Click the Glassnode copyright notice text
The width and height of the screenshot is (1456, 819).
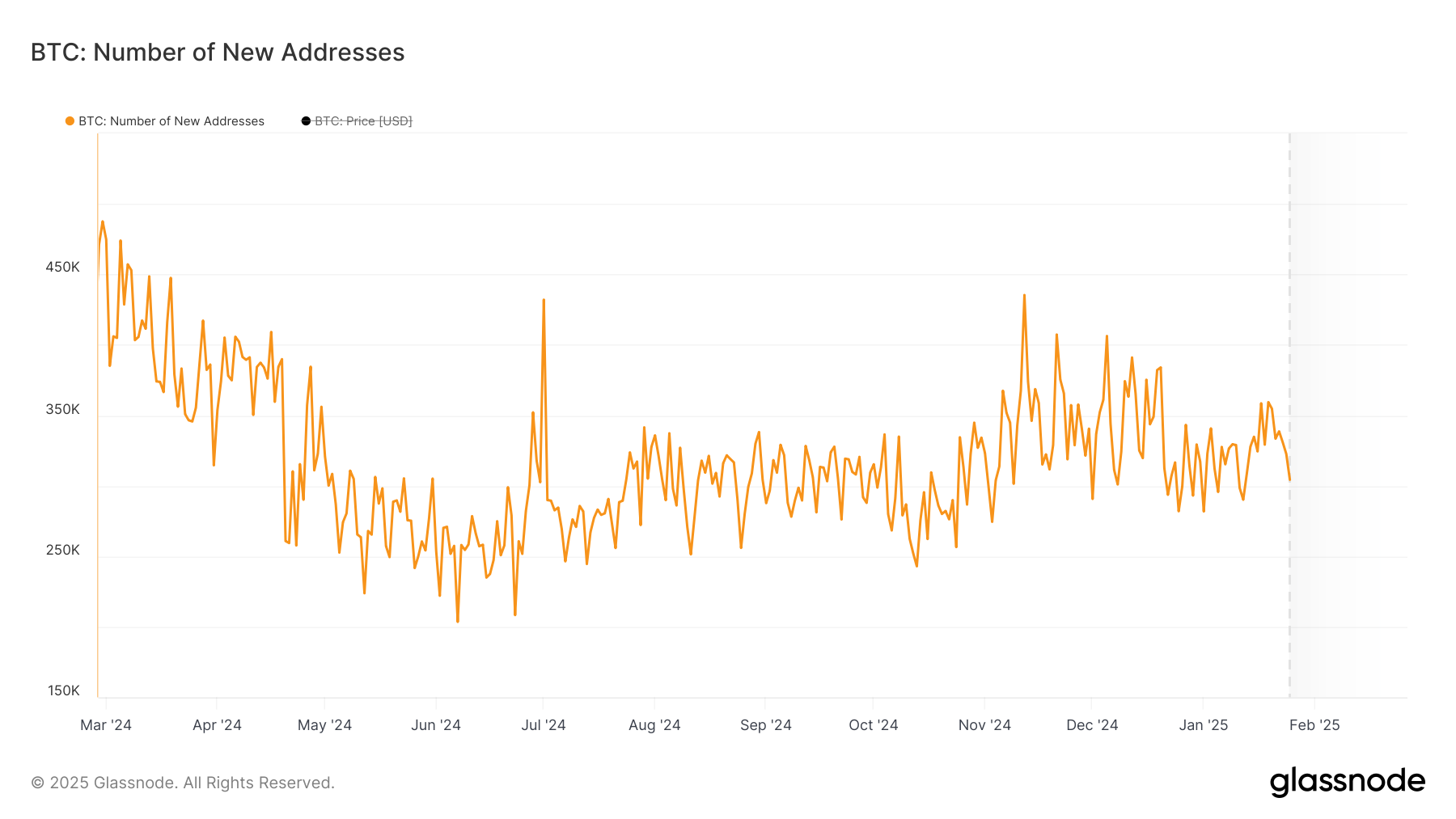tap(183, 783)
